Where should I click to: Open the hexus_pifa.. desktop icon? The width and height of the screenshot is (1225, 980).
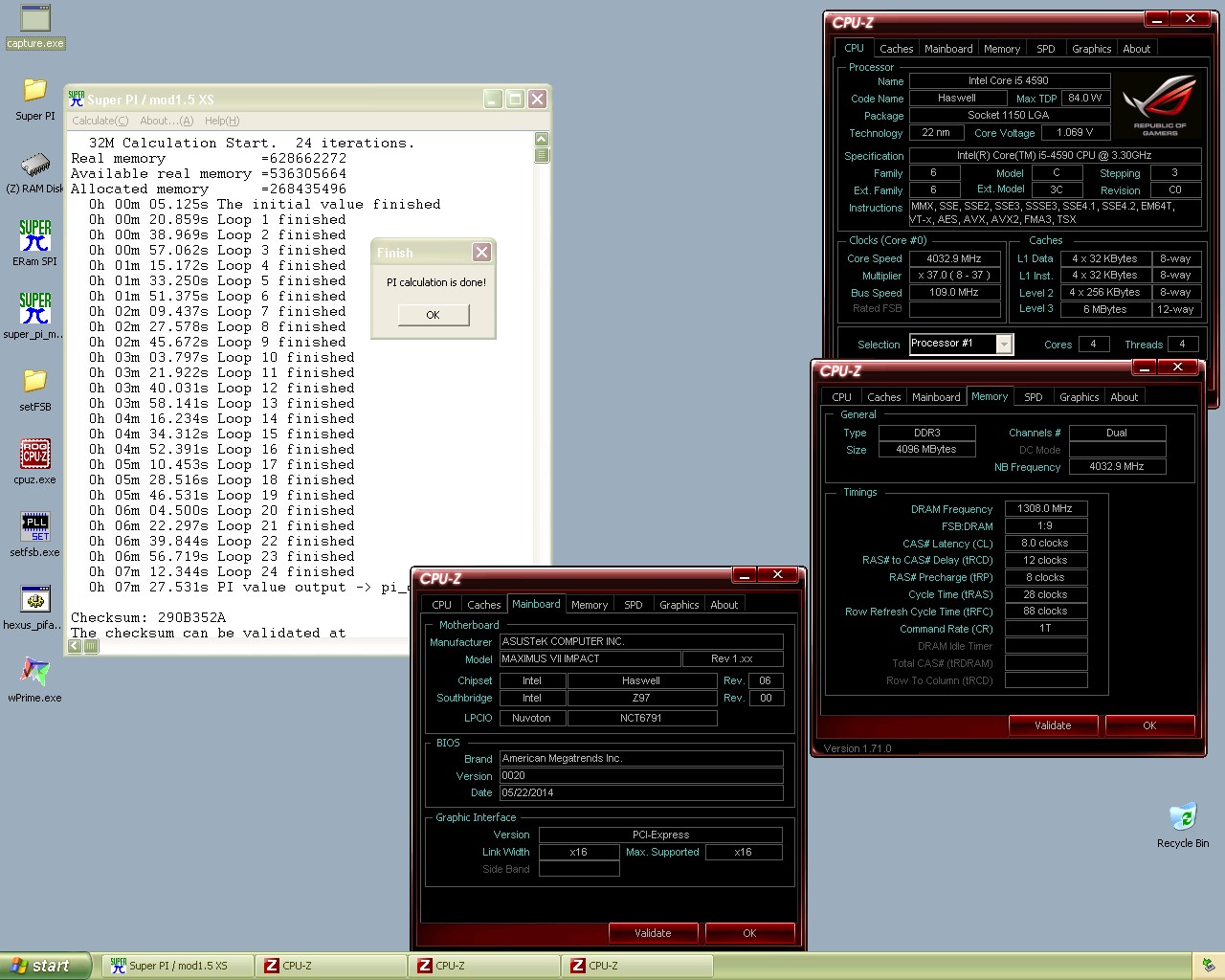point(34,607)
